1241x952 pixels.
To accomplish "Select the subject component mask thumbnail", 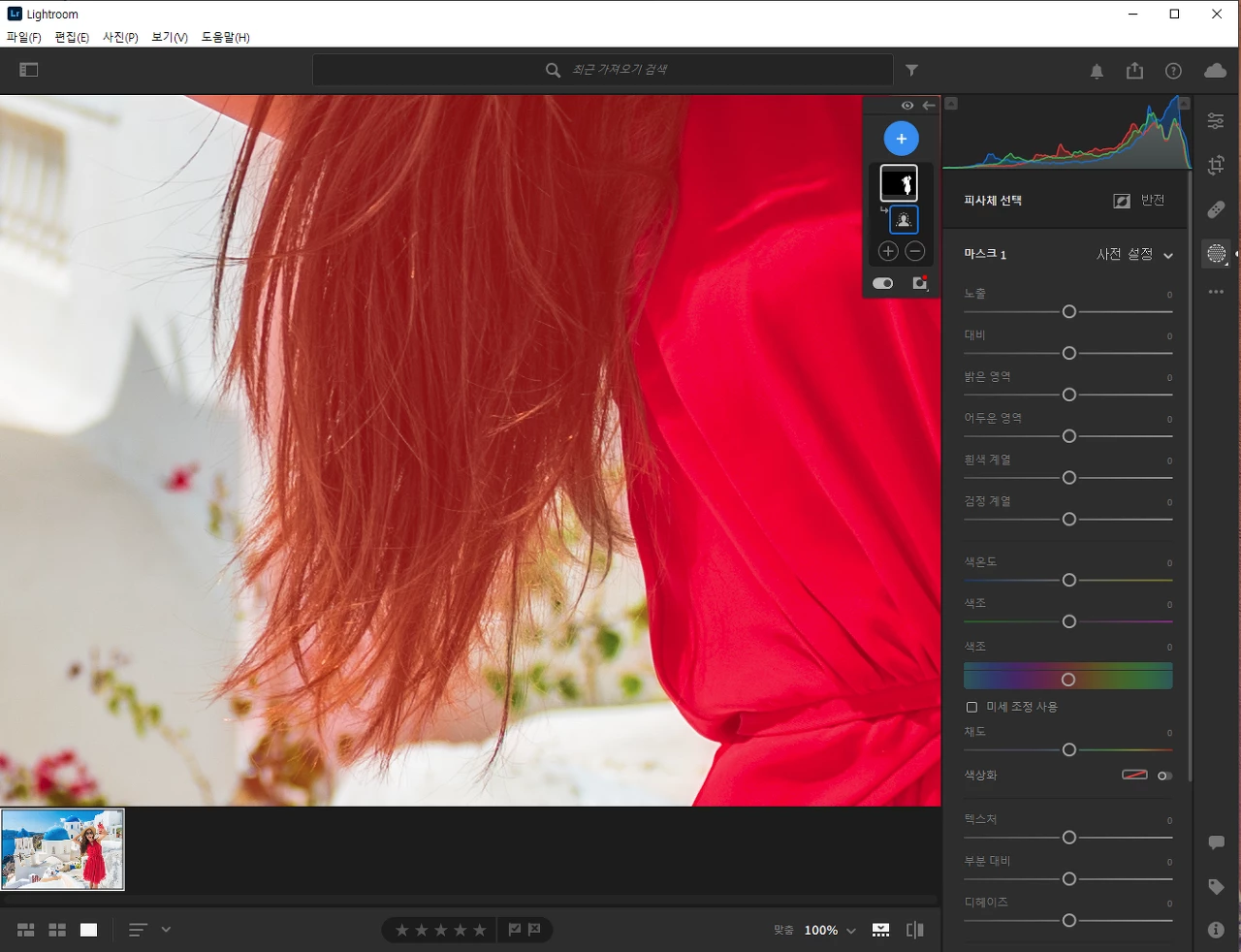I will tap(904, 220).
